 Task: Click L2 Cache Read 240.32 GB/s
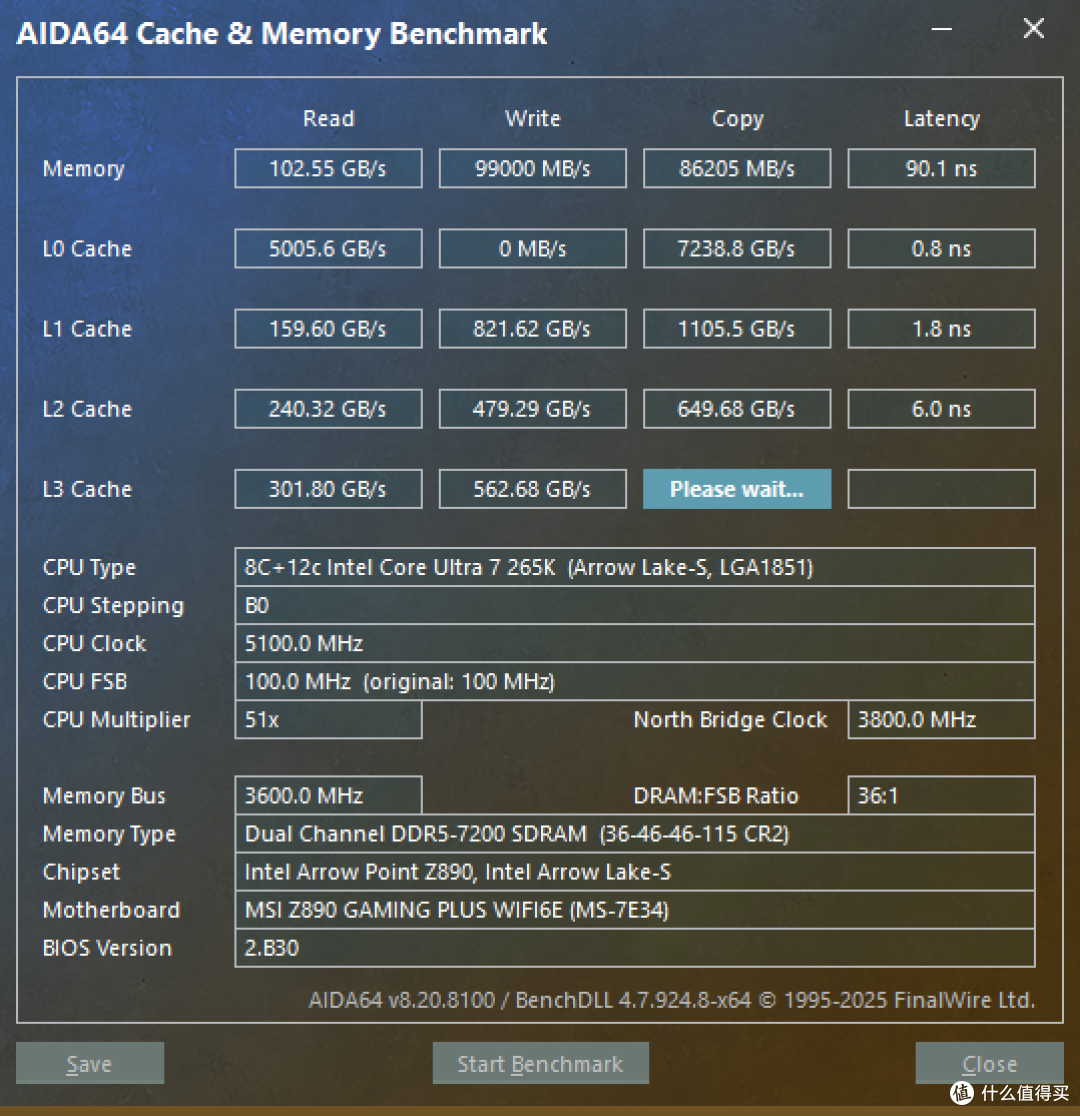click(328, 409)
